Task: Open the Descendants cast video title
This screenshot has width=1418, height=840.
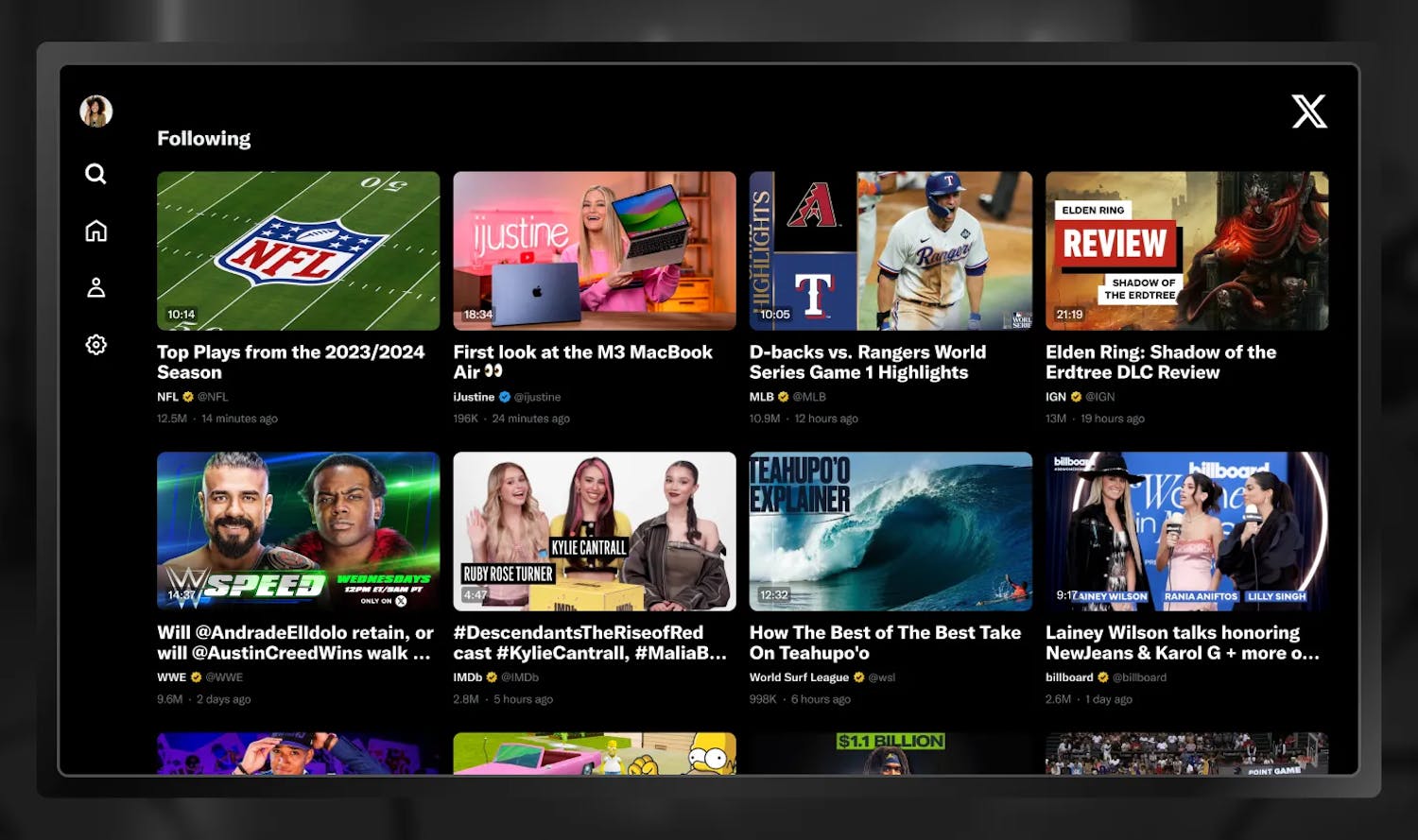Action: [590, 643]
